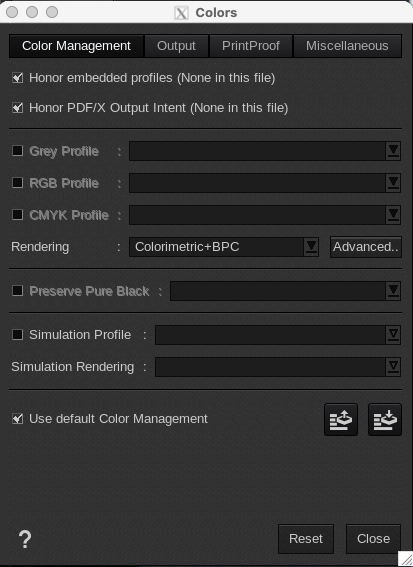Toggle Honor embedded profiles checkbox

(x=17, y=78)
